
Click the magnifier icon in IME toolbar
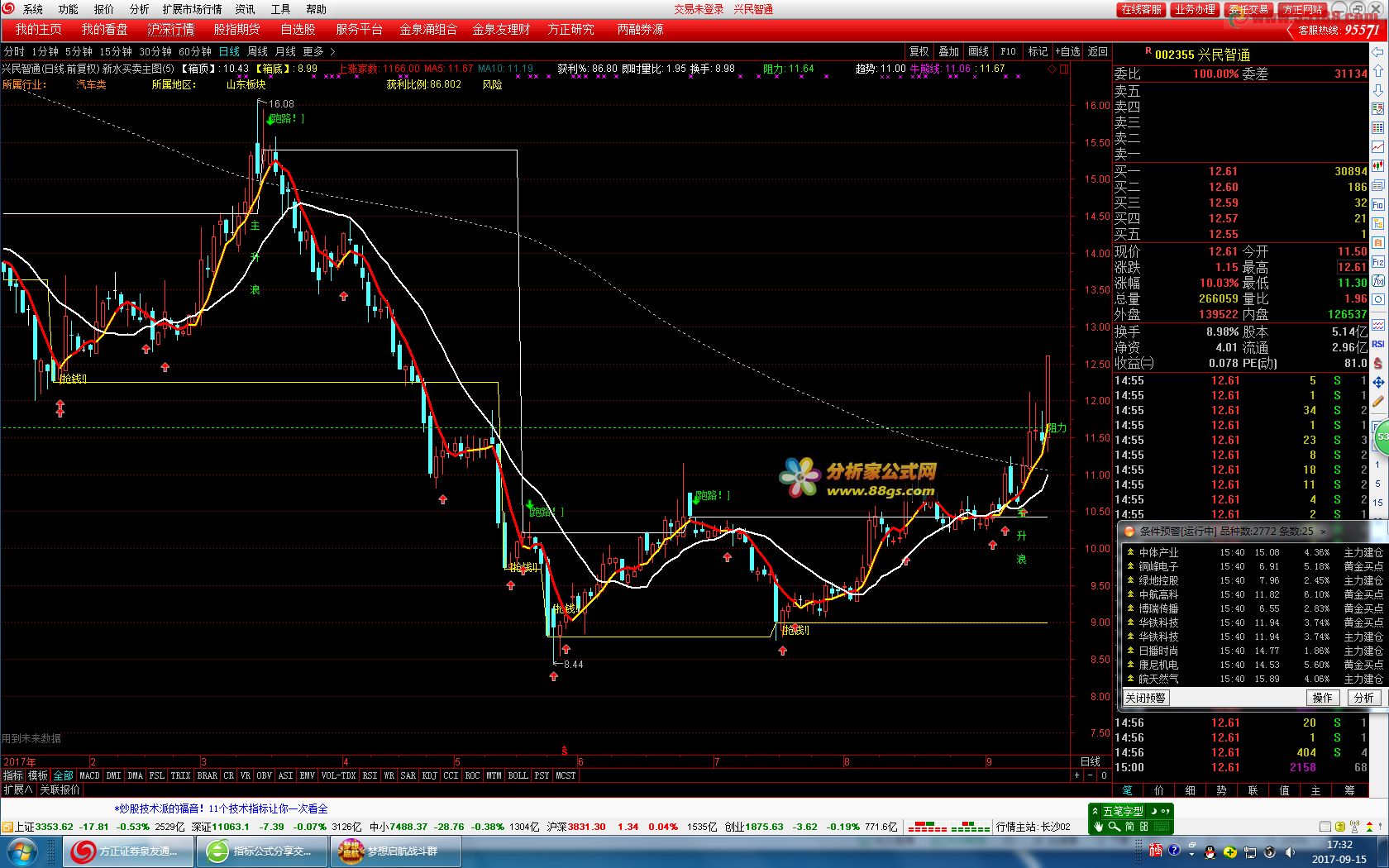[1115, 826]
